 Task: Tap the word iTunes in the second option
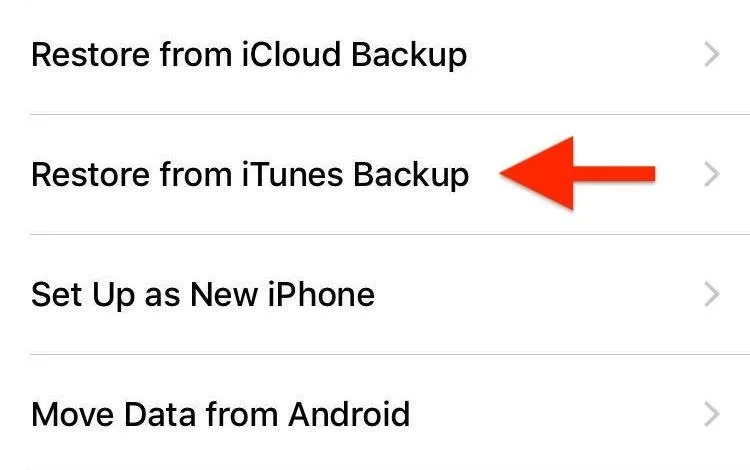click(x=292, y=174)
